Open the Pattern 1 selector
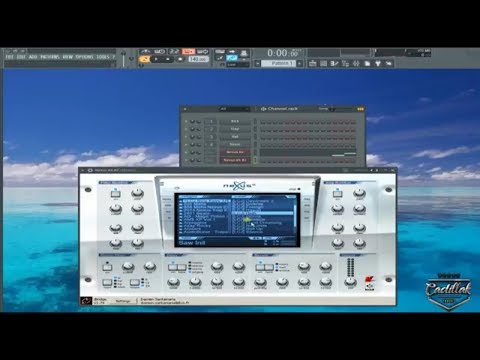The height and width of the screenshot is (360, 480). pos(278,63)
